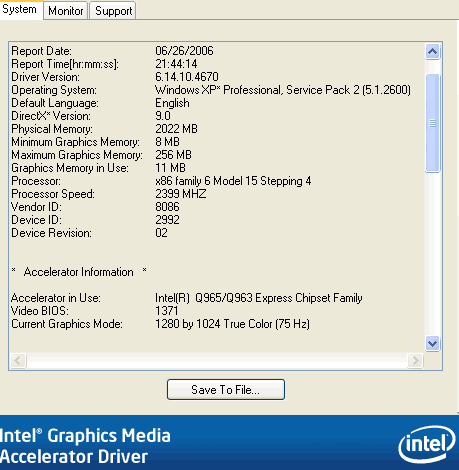This screenshot has width=459, height=470.
Task: Click the Accelerator Information section heading
Action: point(79,272)
